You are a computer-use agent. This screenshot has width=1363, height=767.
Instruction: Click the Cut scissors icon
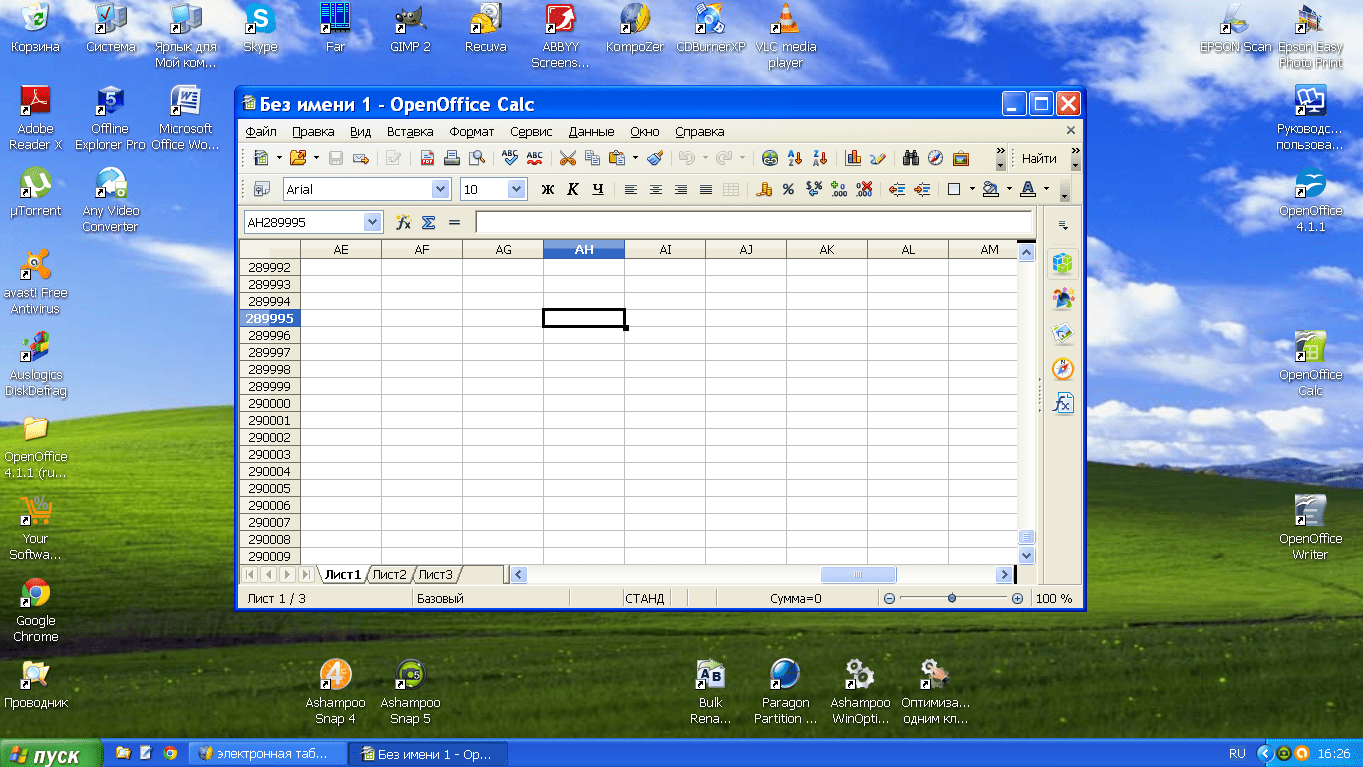coord(568,158)
